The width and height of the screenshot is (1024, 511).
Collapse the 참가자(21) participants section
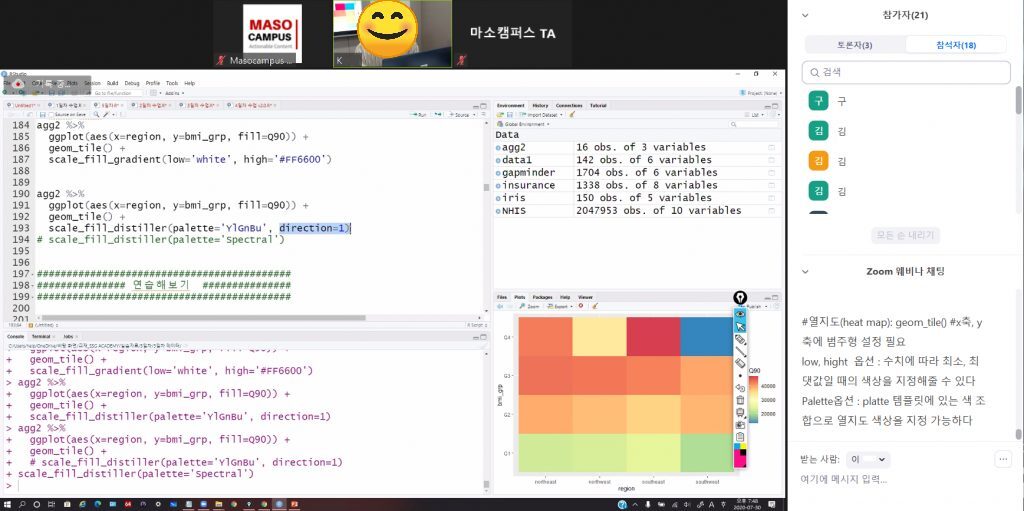coord(805,15)
